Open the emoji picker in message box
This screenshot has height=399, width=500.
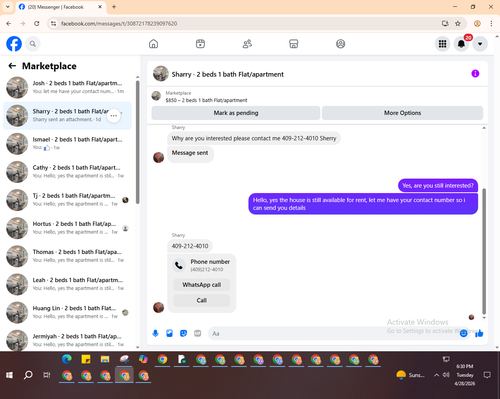click(463, 333)
